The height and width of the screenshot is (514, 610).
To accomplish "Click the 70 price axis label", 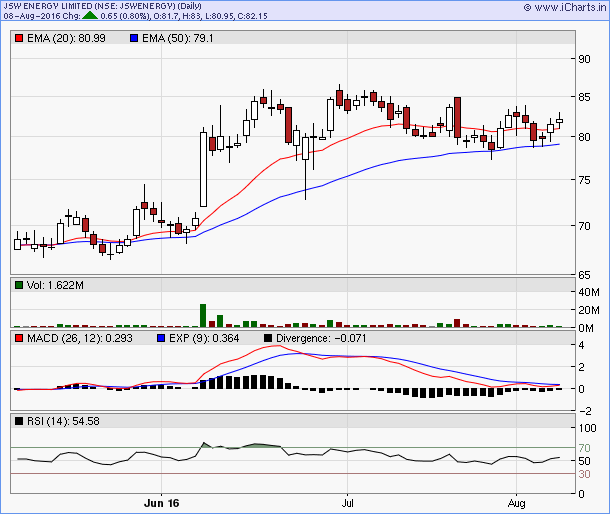I will pos(584,226).
